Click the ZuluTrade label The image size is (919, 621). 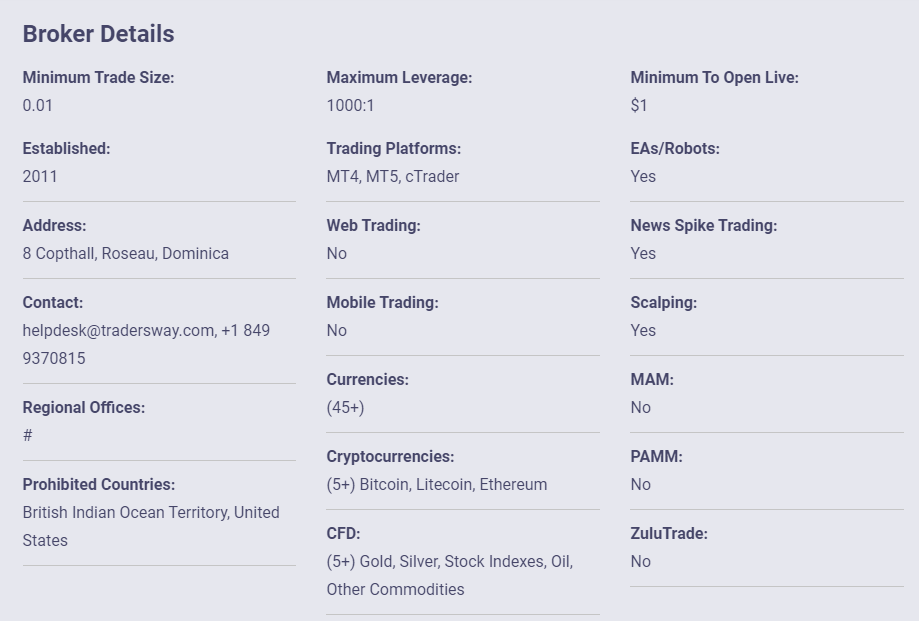(669, 534)
